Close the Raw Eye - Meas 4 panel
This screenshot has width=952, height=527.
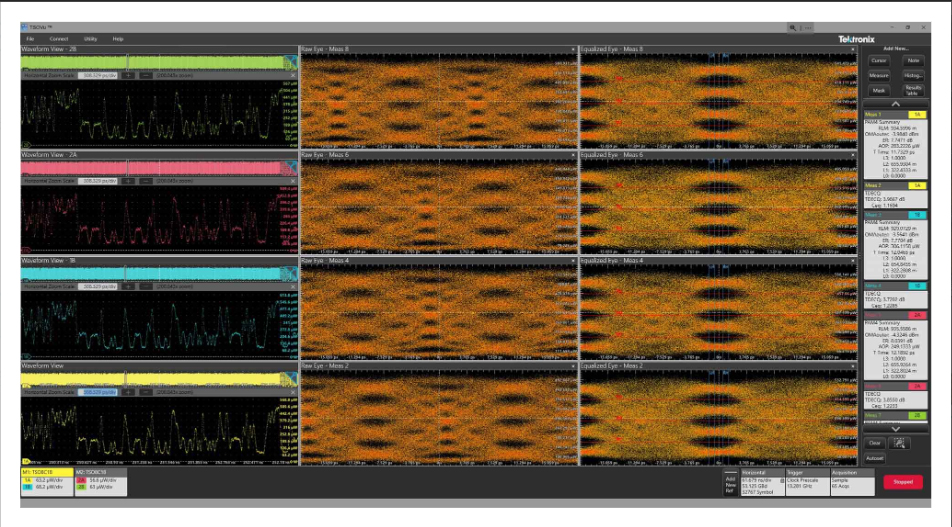coord(573,261)
